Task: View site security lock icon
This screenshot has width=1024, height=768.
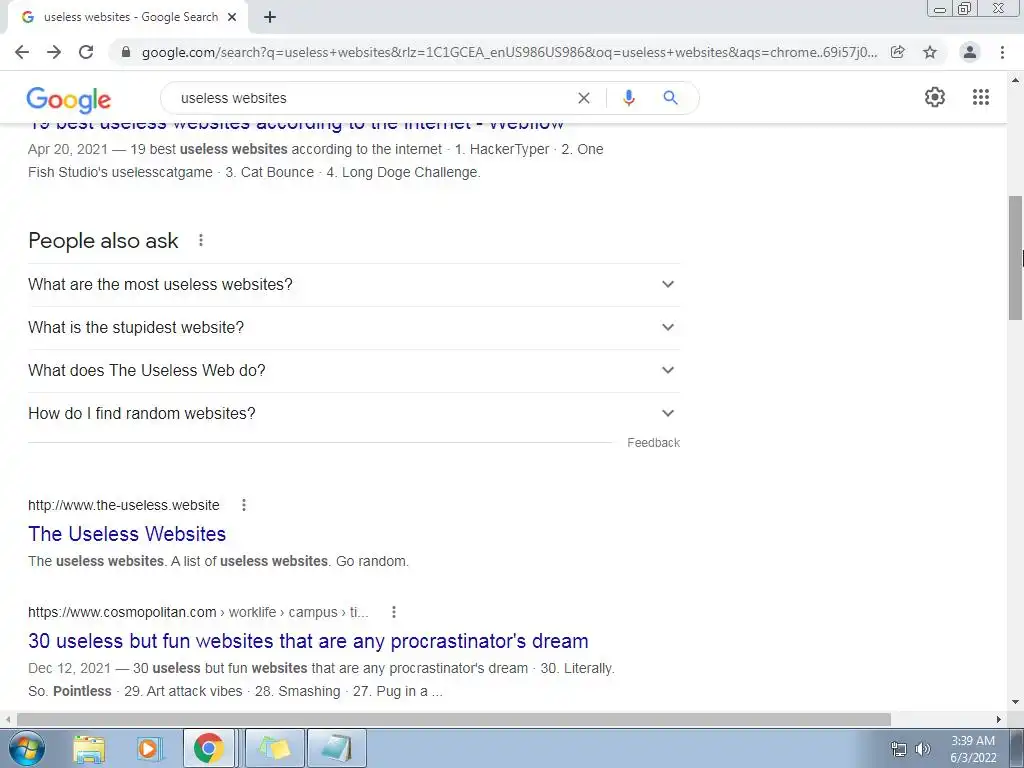Action: [x=126, y=52]
